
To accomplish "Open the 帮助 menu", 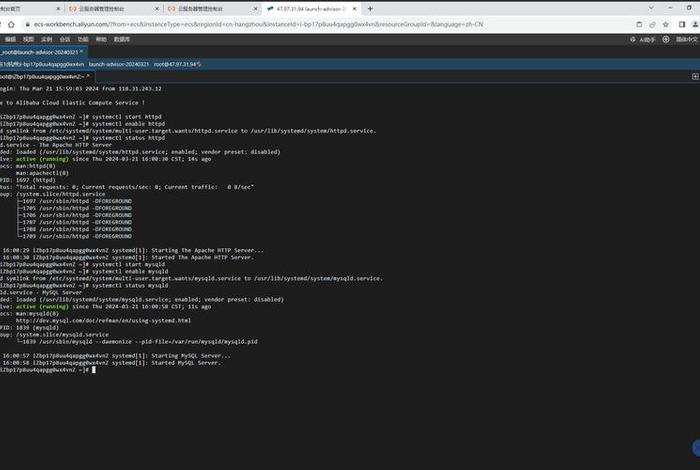I will pos(101,39).
